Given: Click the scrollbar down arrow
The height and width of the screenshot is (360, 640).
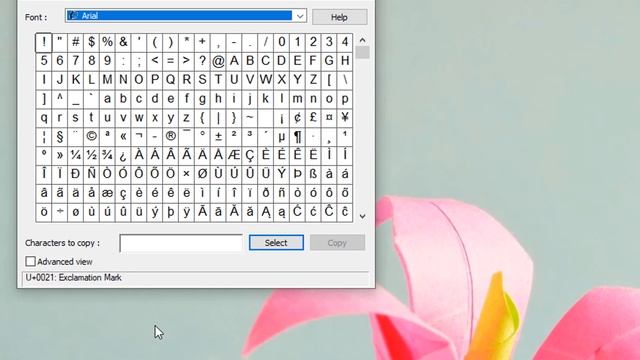Looking at the screenshot, I should coord(362,216).
